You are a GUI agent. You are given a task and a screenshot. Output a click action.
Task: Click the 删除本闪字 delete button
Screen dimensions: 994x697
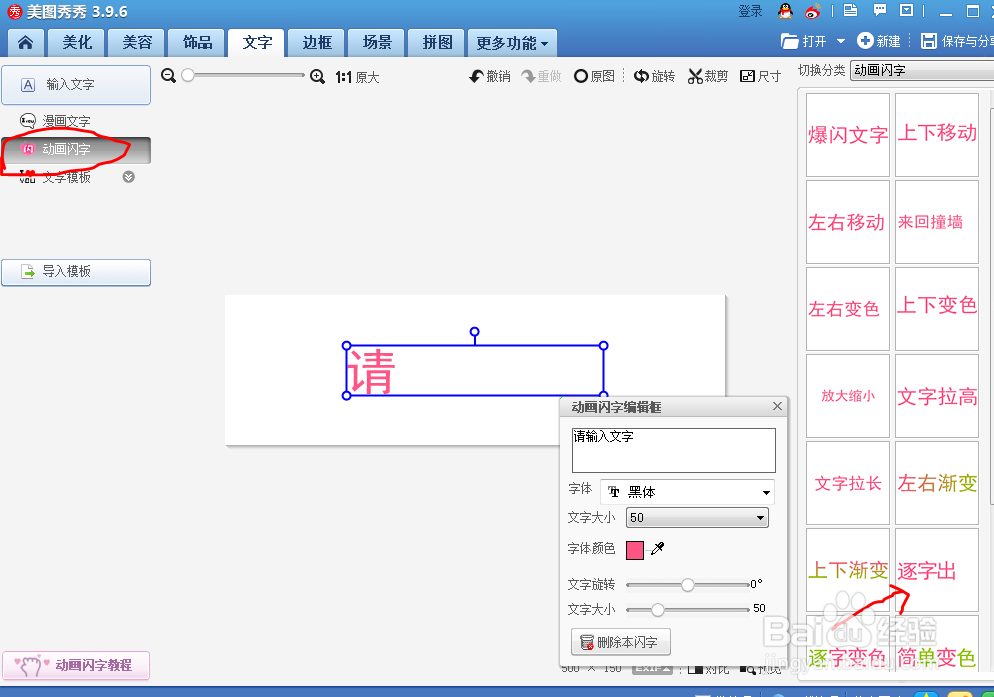click(621, 641)
